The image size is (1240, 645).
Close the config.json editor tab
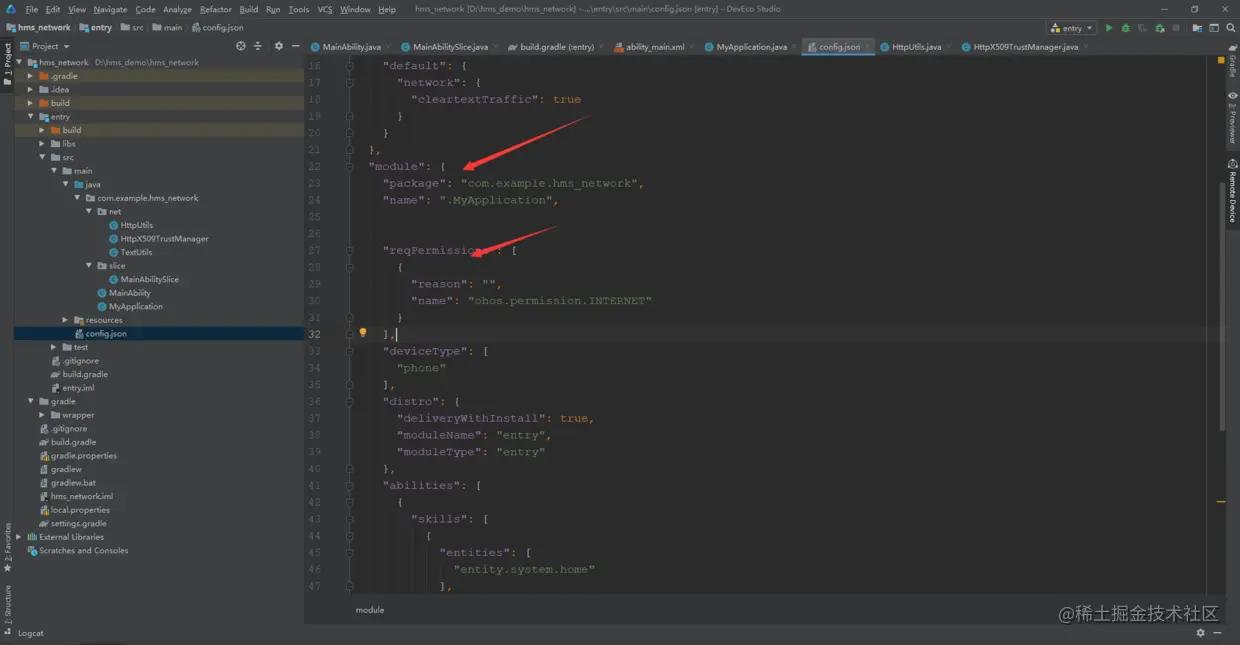pos(869,46)
